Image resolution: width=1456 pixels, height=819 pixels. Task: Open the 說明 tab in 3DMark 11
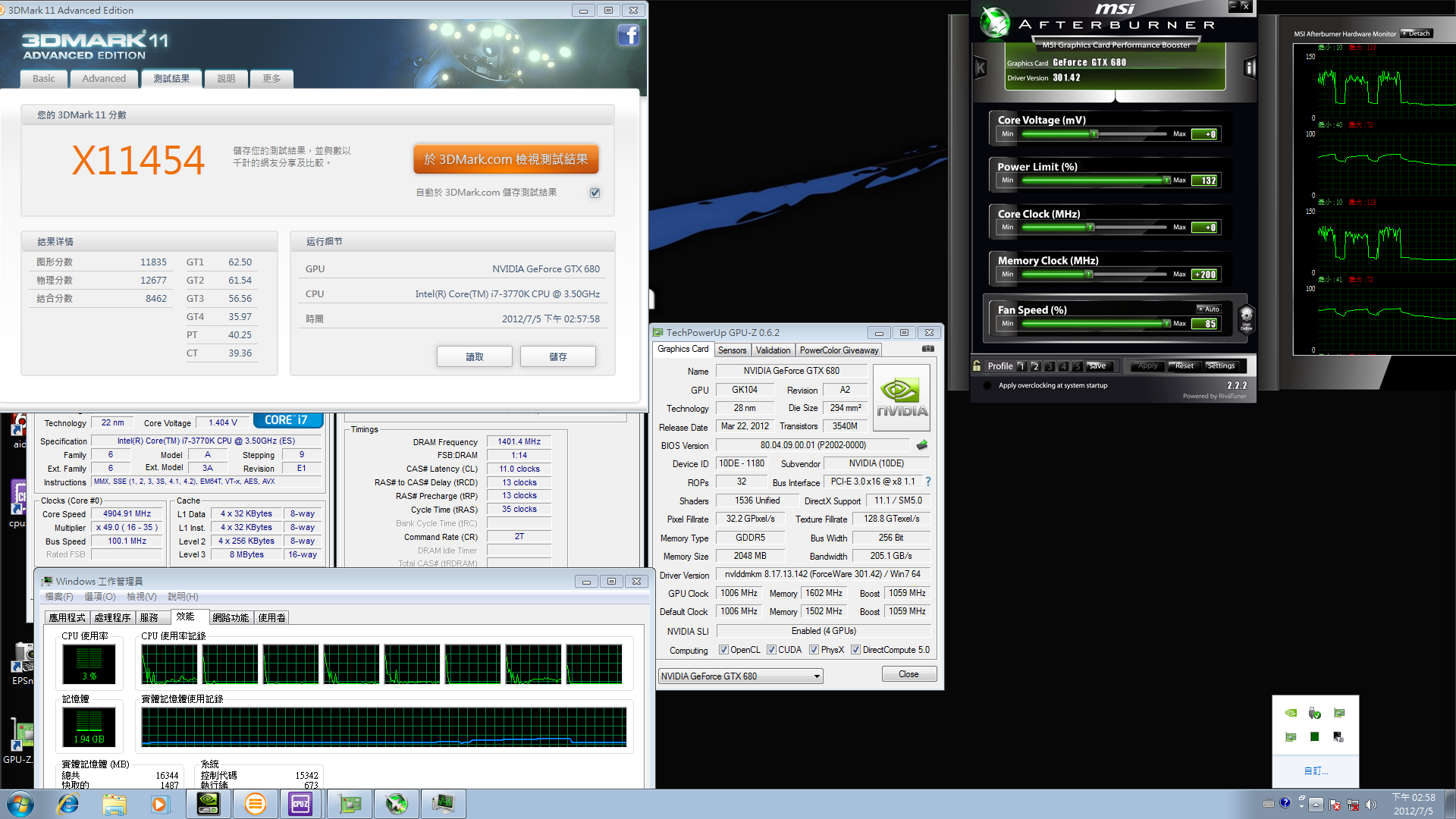pyautogui.click(x=226, y=79)
